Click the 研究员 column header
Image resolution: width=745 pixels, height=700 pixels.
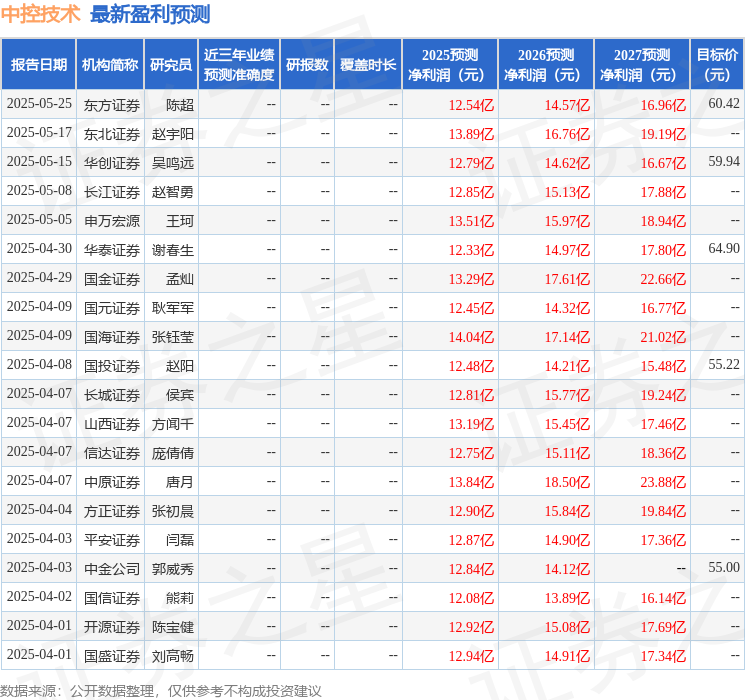coord(171,65)
